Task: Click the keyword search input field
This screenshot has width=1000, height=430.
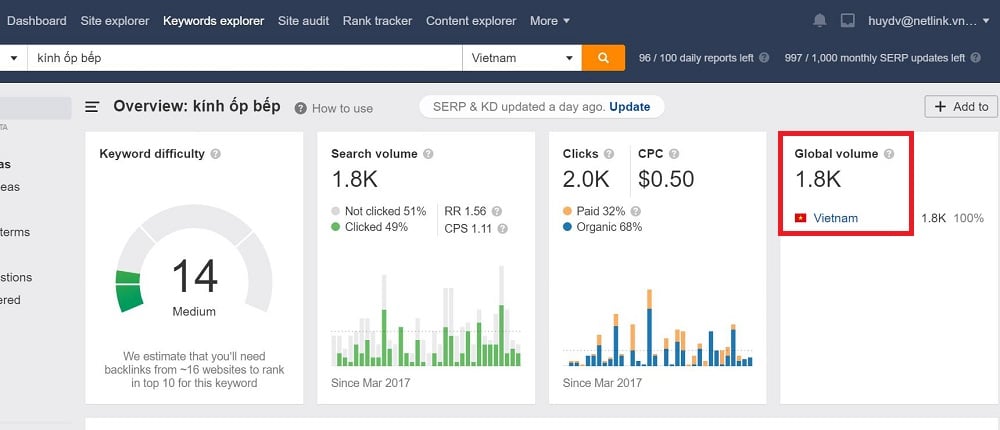Action: [245, 57]
